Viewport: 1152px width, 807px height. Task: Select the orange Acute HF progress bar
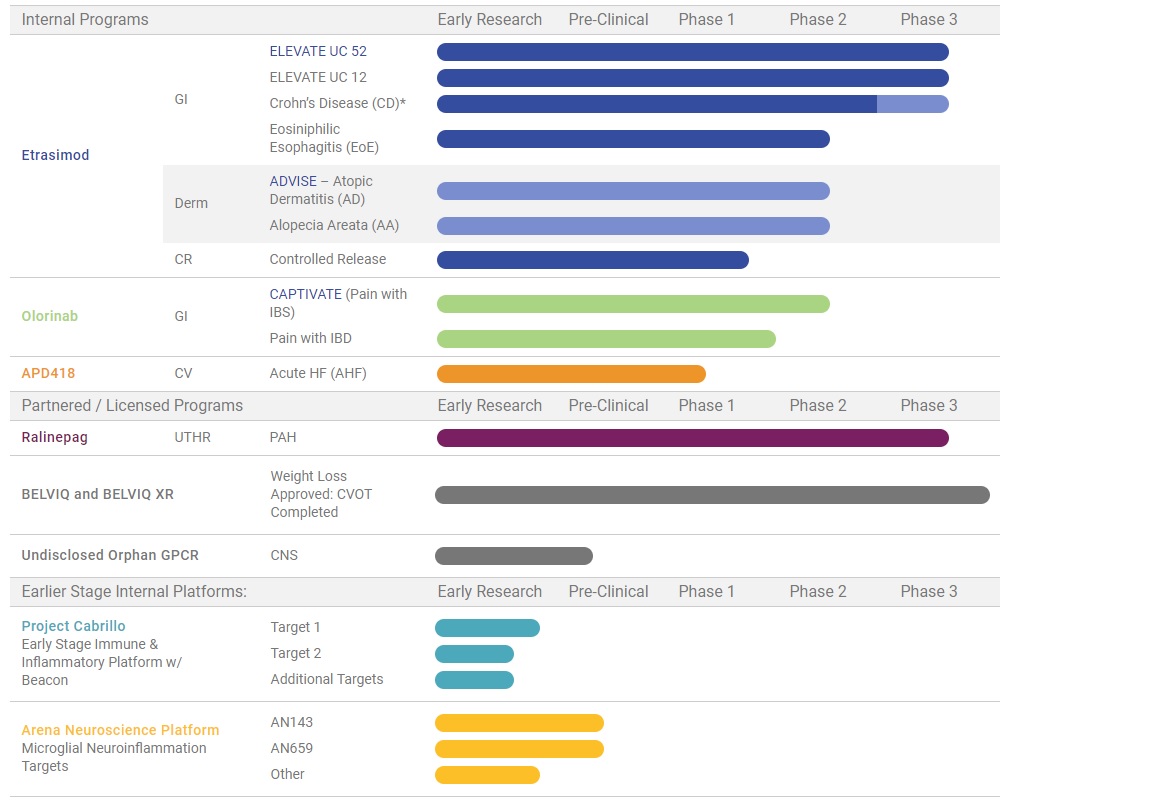571,374
